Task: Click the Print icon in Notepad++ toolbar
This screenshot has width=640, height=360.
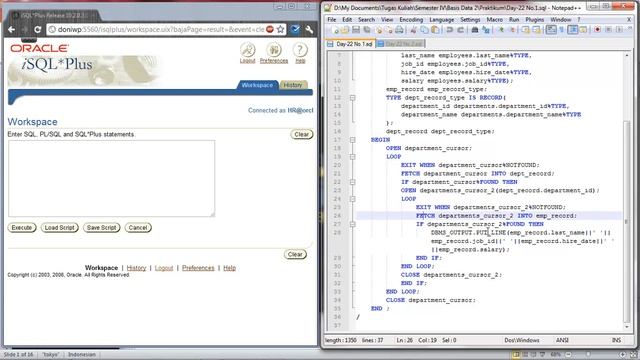Action: click(x=399, y=30)
